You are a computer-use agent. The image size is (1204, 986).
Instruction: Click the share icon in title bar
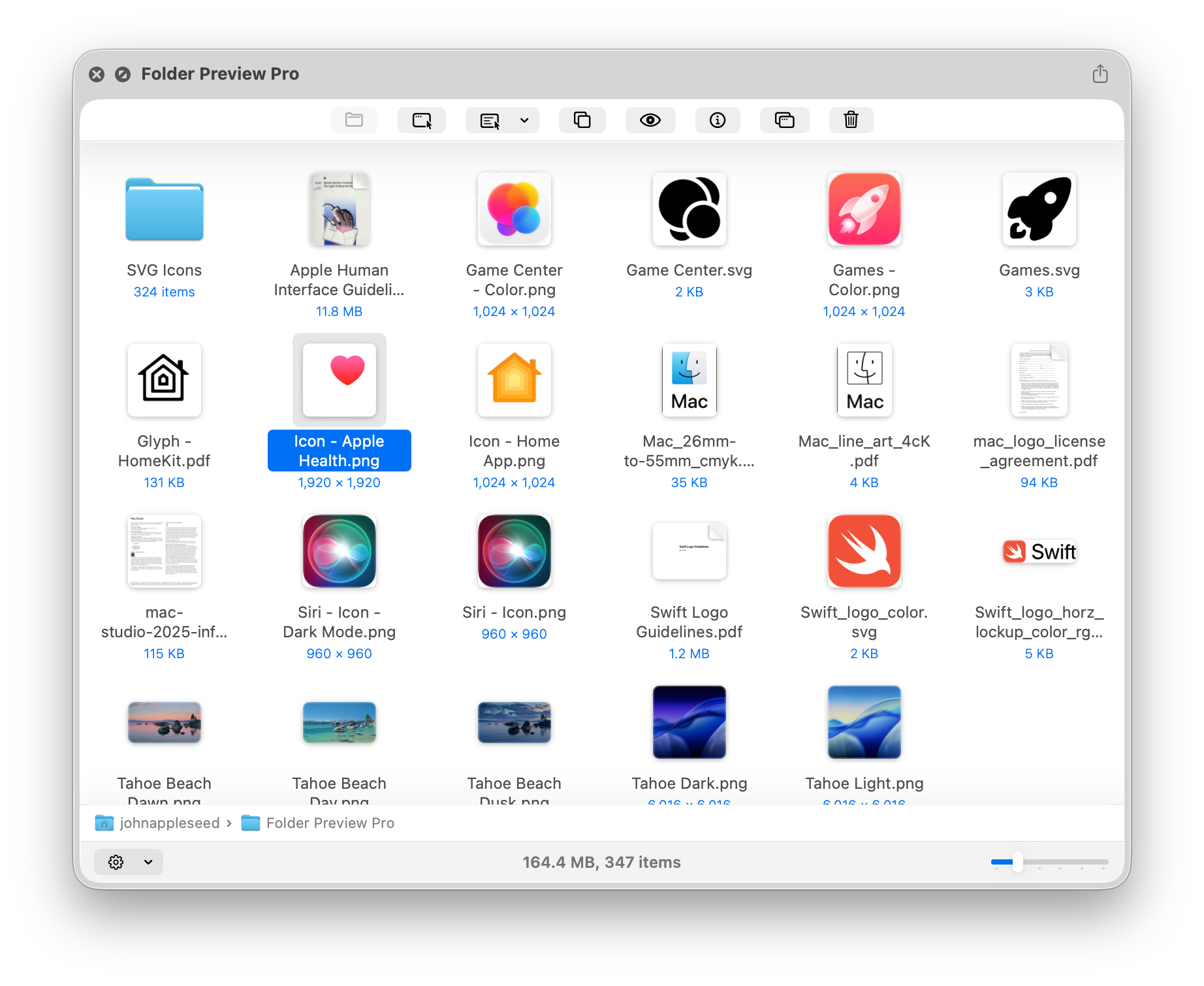pyautogui.click(x=1100, y=74)
